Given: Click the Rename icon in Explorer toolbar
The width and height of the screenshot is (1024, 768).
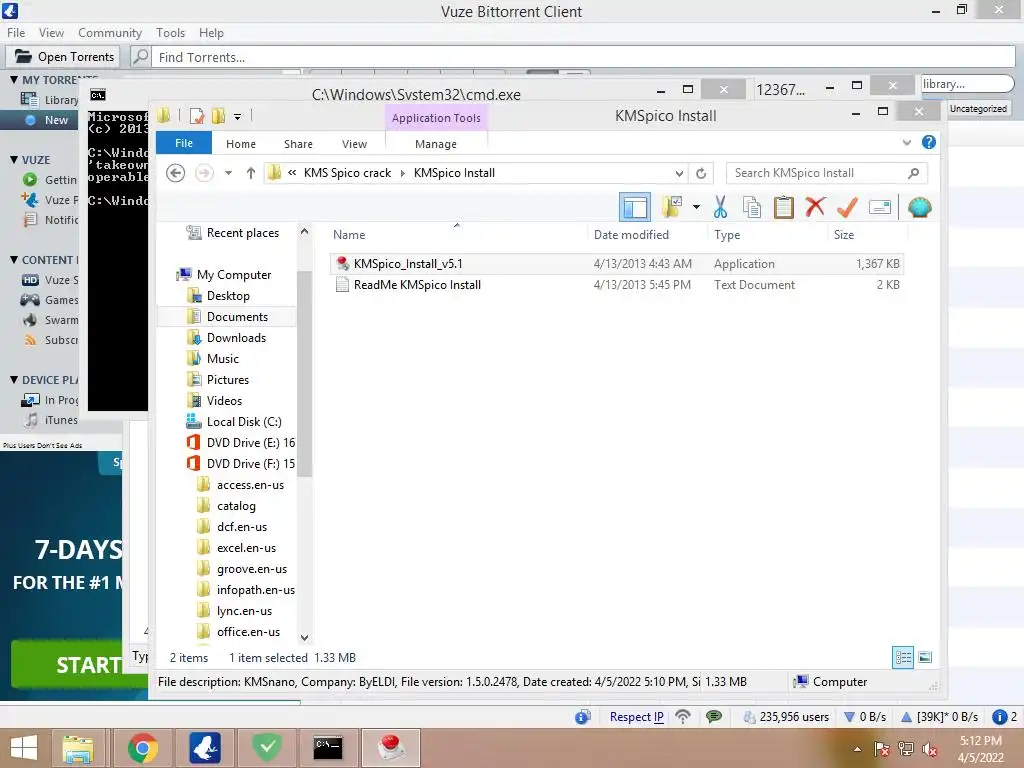Looking at the screenshot, I should 880,208.
